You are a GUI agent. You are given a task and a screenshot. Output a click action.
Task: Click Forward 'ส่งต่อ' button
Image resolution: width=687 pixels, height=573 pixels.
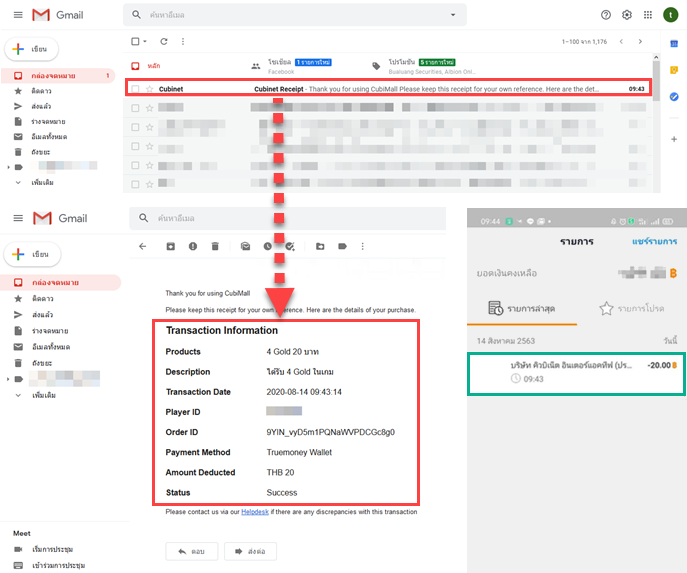[250, 551]
